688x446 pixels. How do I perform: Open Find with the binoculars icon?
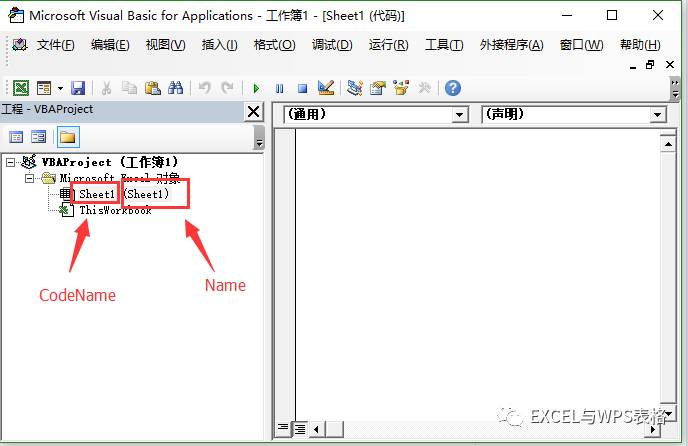[176, 88]
